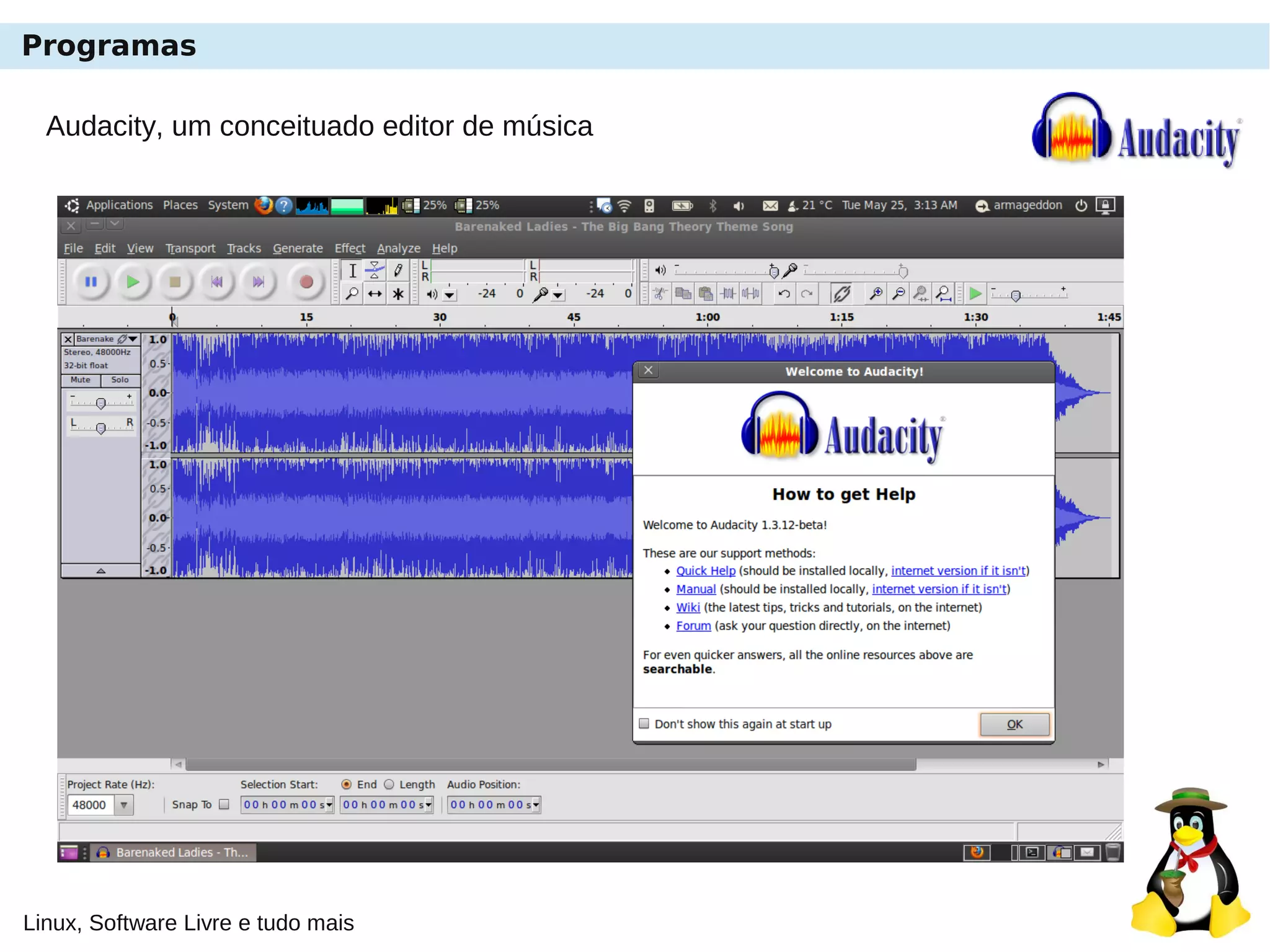Open the Analyze menu
1270x952 pixels.
coord(399,248)
